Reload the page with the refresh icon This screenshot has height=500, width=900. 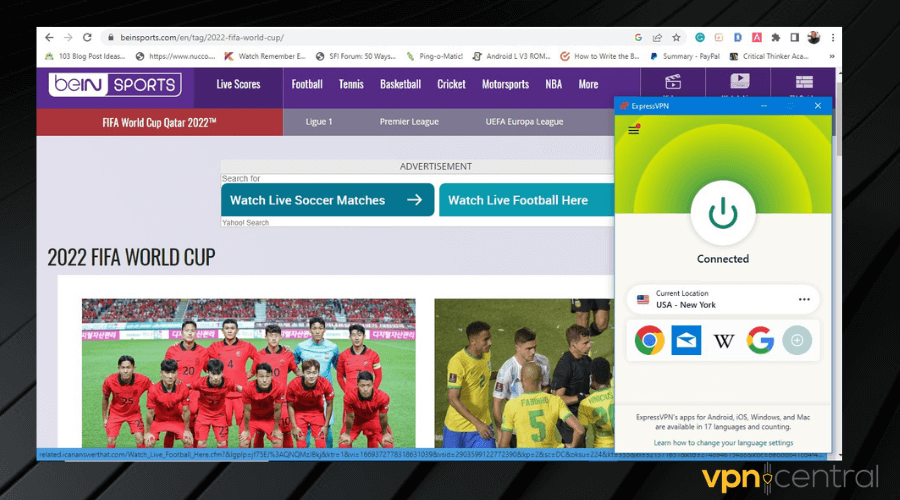(88, 37)
